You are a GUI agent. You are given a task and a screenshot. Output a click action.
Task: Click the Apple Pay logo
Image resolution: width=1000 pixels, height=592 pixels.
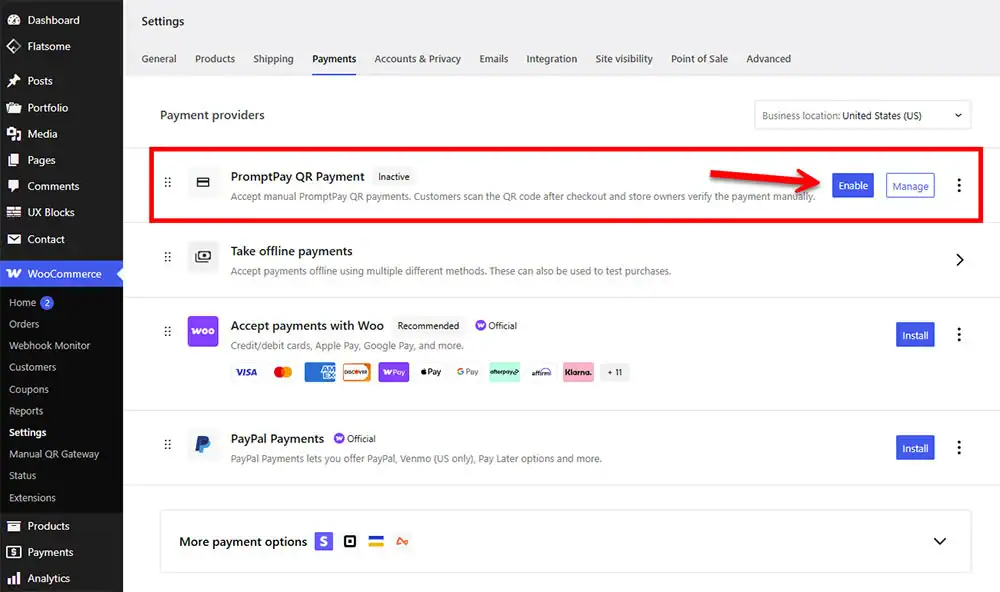[x=431, y=372]
